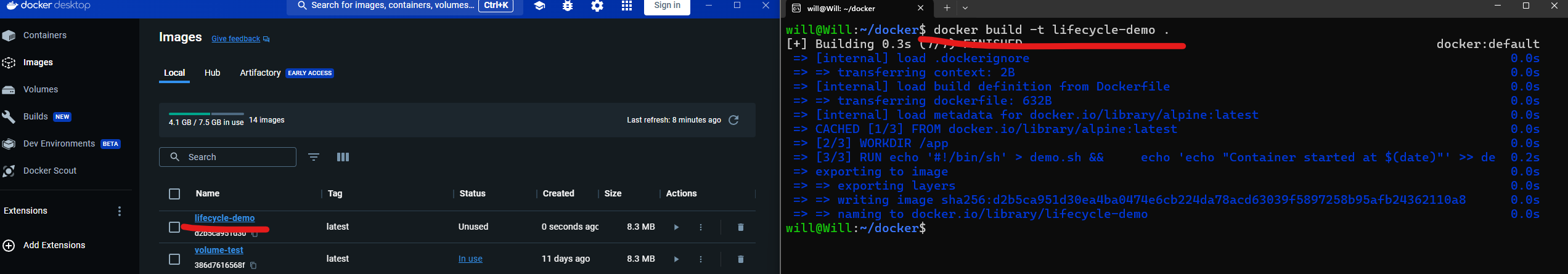Click '14 images' count text
Image resolution: width=1568 pixels, height=274 pixels.
[267, 120]
